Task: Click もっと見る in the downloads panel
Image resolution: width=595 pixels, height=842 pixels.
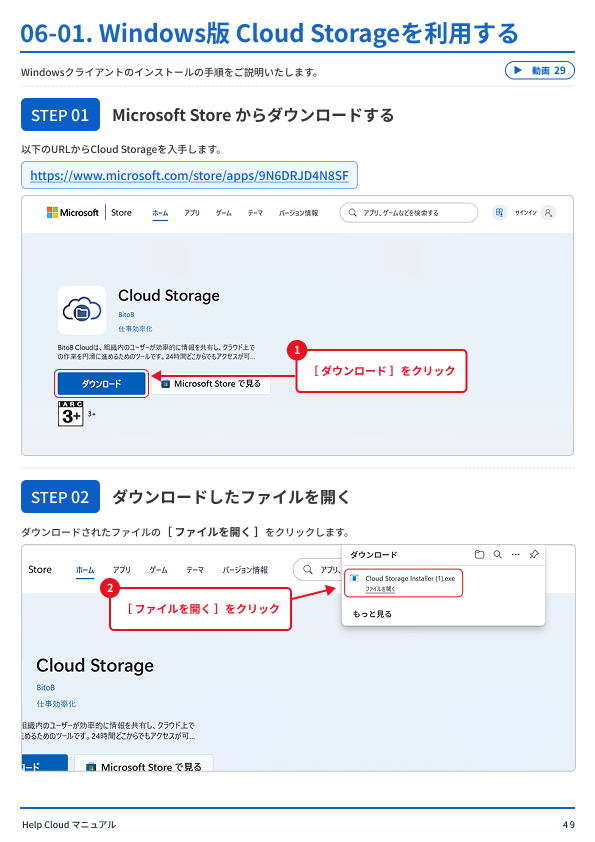Action: coord(372,614)
